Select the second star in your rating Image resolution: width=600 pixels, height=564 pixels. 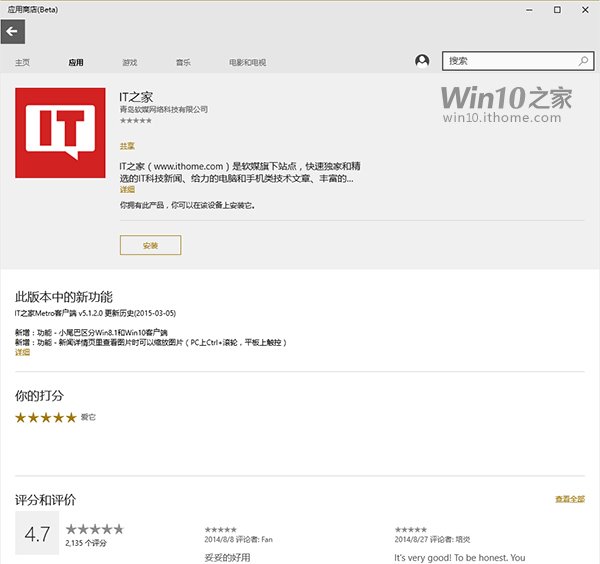click(x=33, y=417)
